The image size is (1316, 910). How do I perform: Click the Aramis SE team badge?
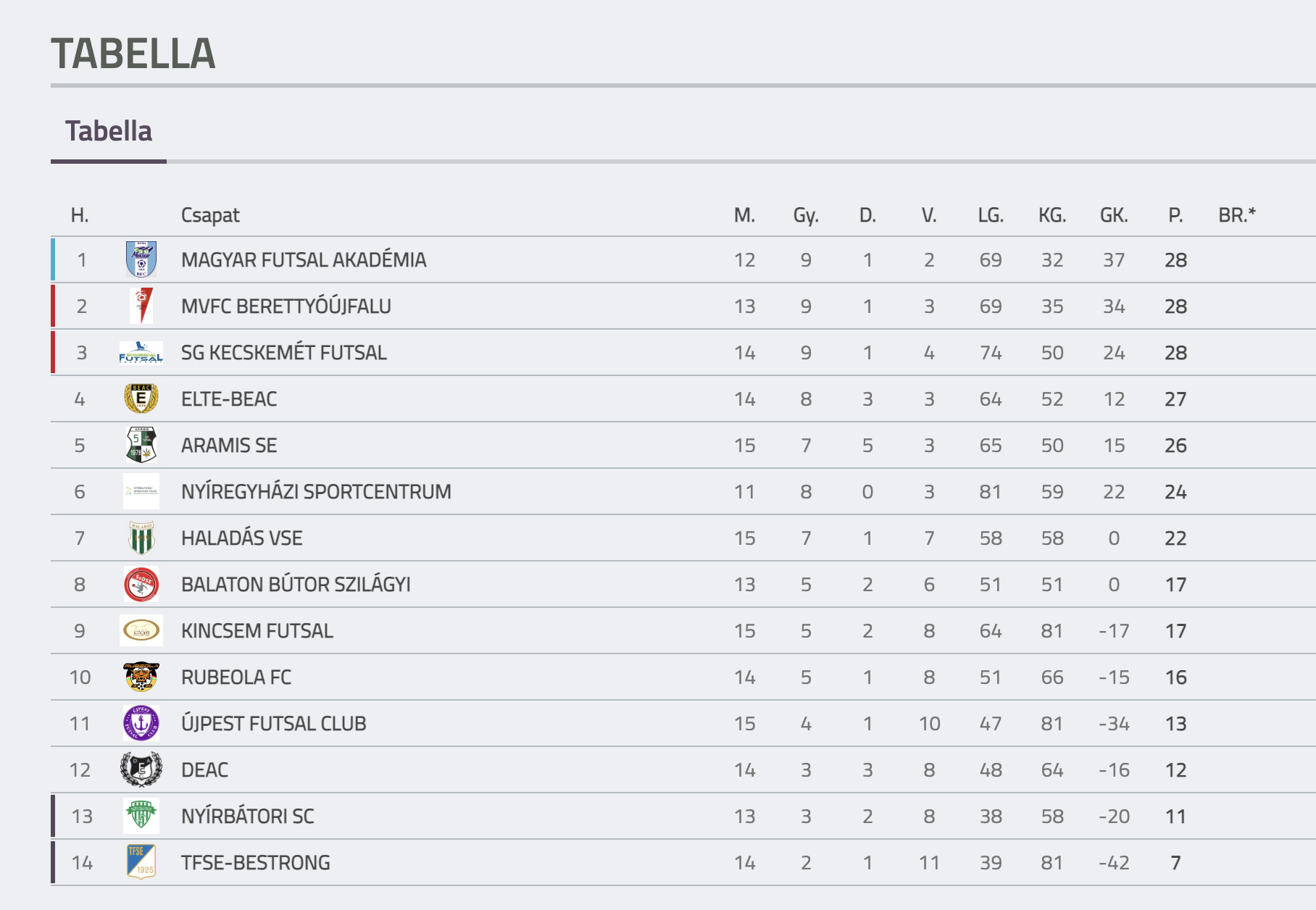click(x=141, y=445)
